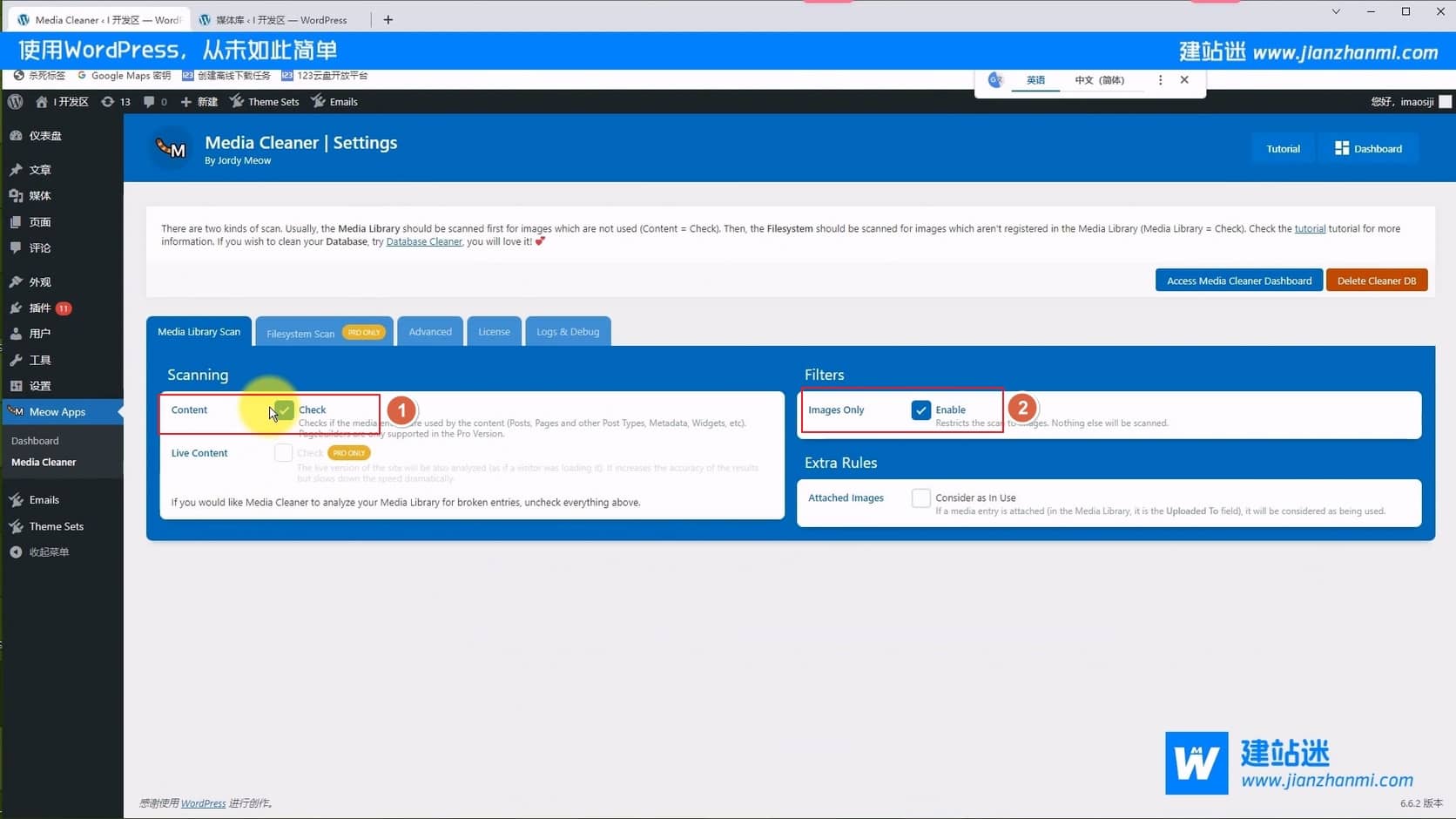Open translate popup options menu
This screenshot has height=819, width=1456.
pyautogui.click(x=1160, y=80)
